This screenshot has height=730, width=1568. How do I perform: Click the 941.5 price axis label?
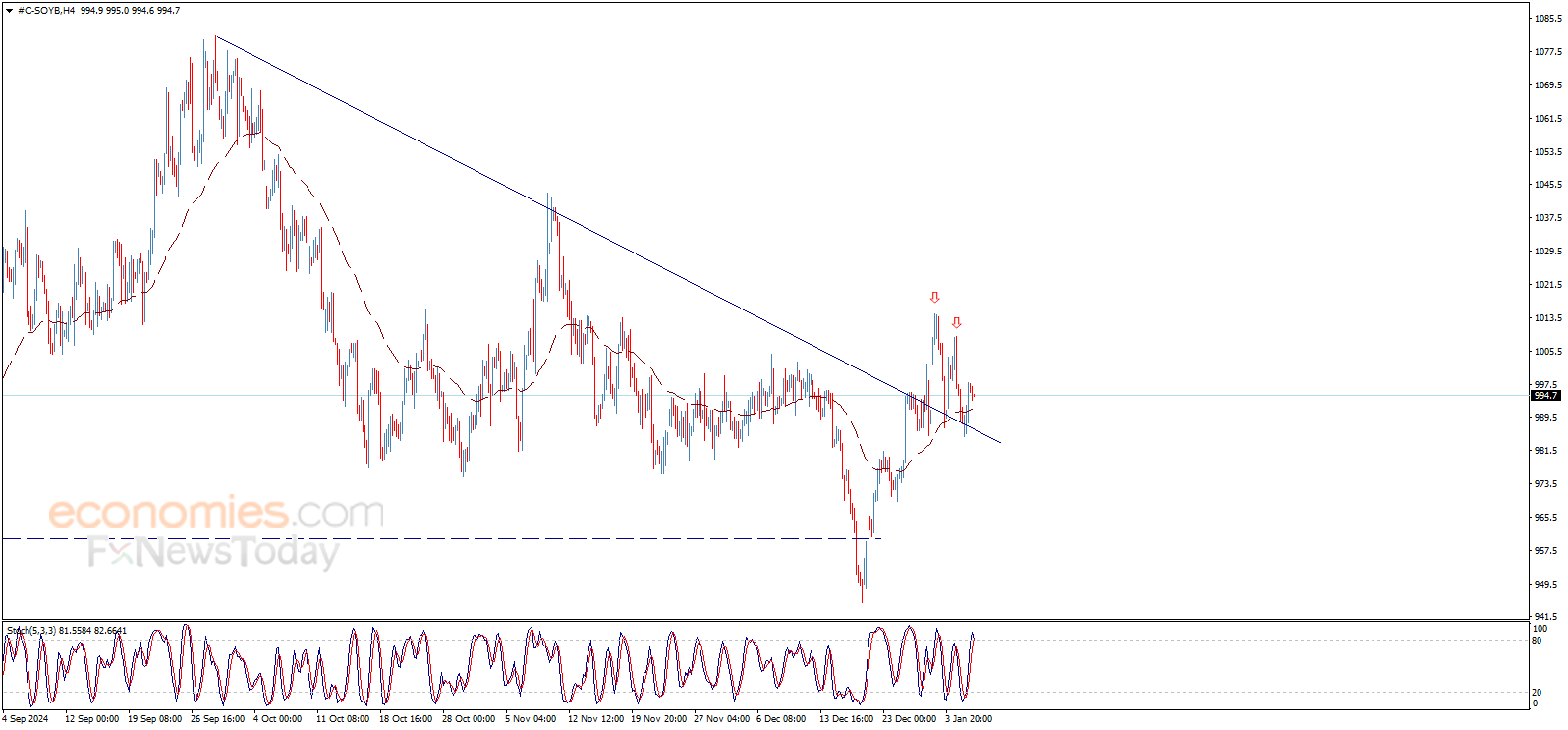point(1546,617)
